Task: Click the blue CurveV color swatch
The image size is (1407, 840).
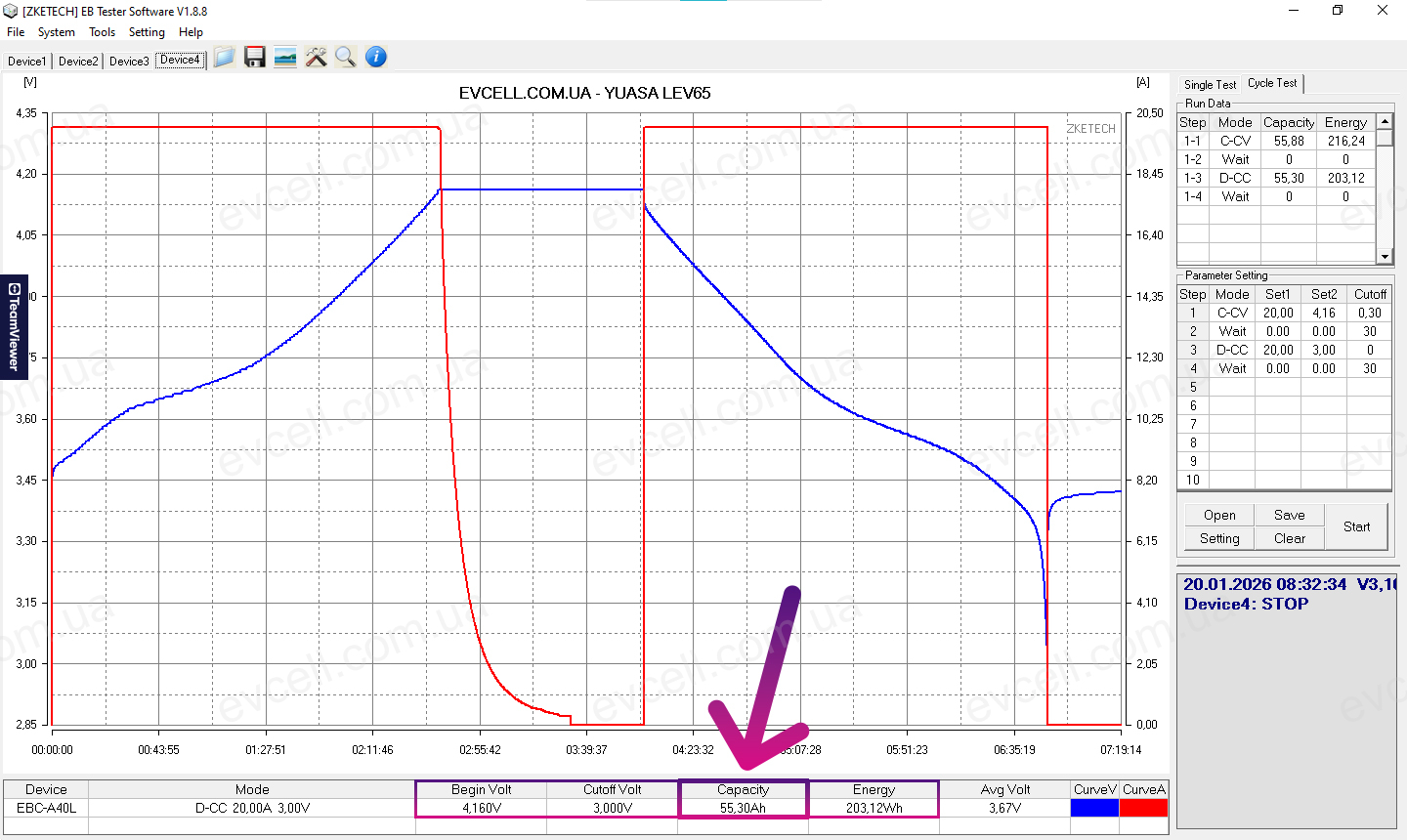Action: pos(1094,808)
